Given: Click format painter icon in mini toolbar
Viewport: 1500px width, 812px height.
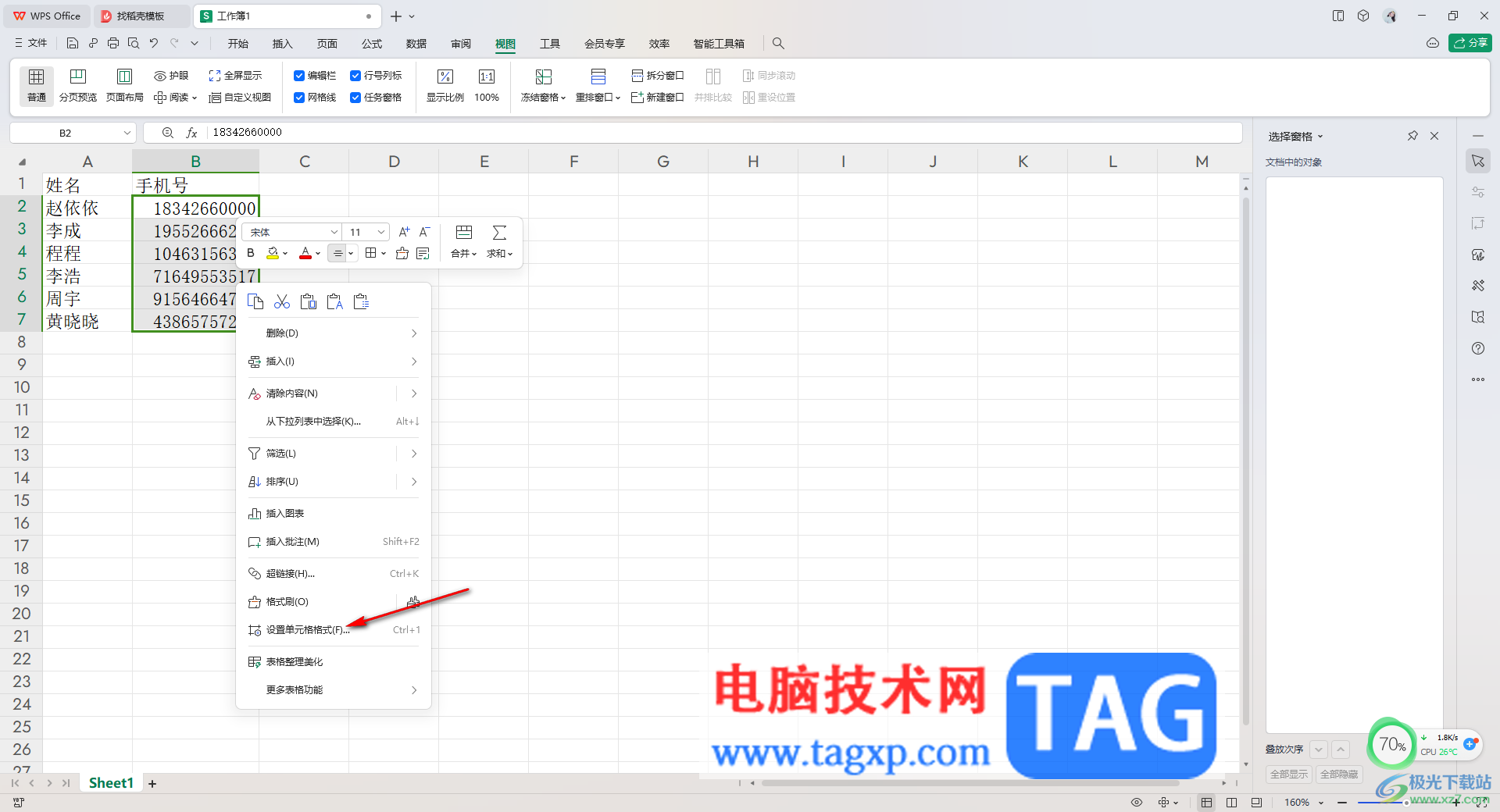Looking at the screenshot, I should click(x=402, y=253).
